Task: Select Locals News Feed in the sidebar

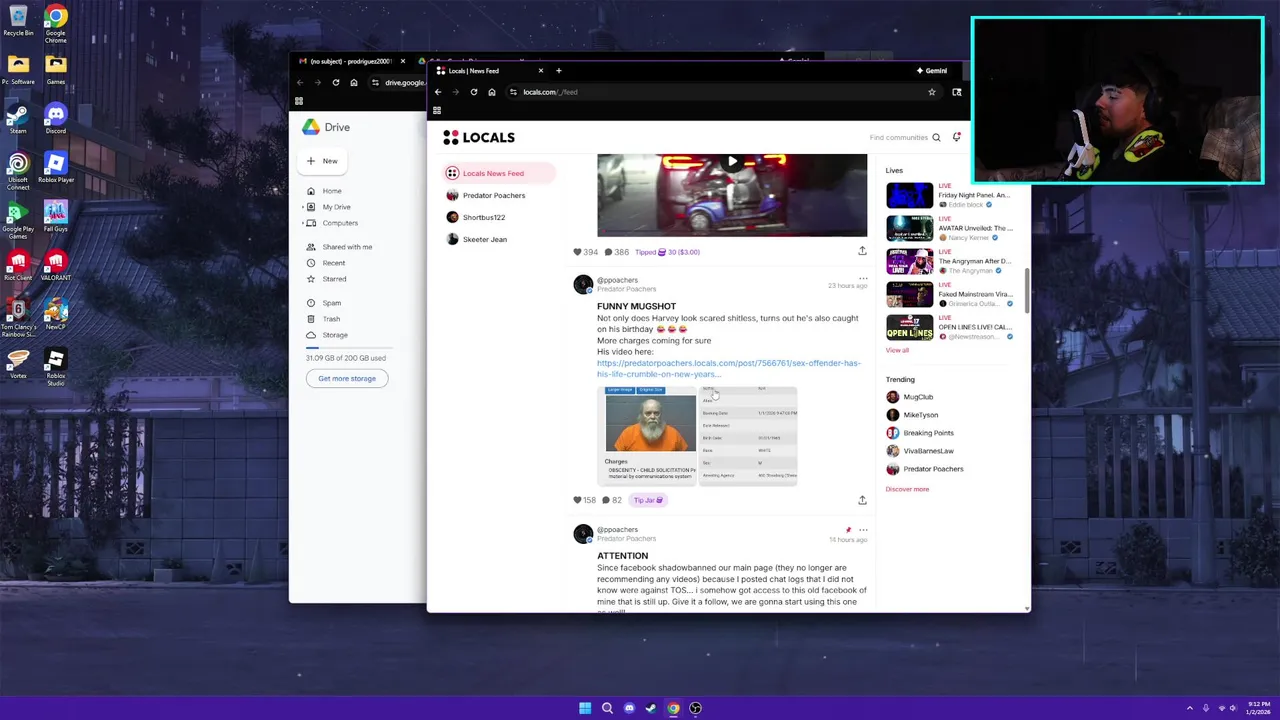Action: [498, 173]
